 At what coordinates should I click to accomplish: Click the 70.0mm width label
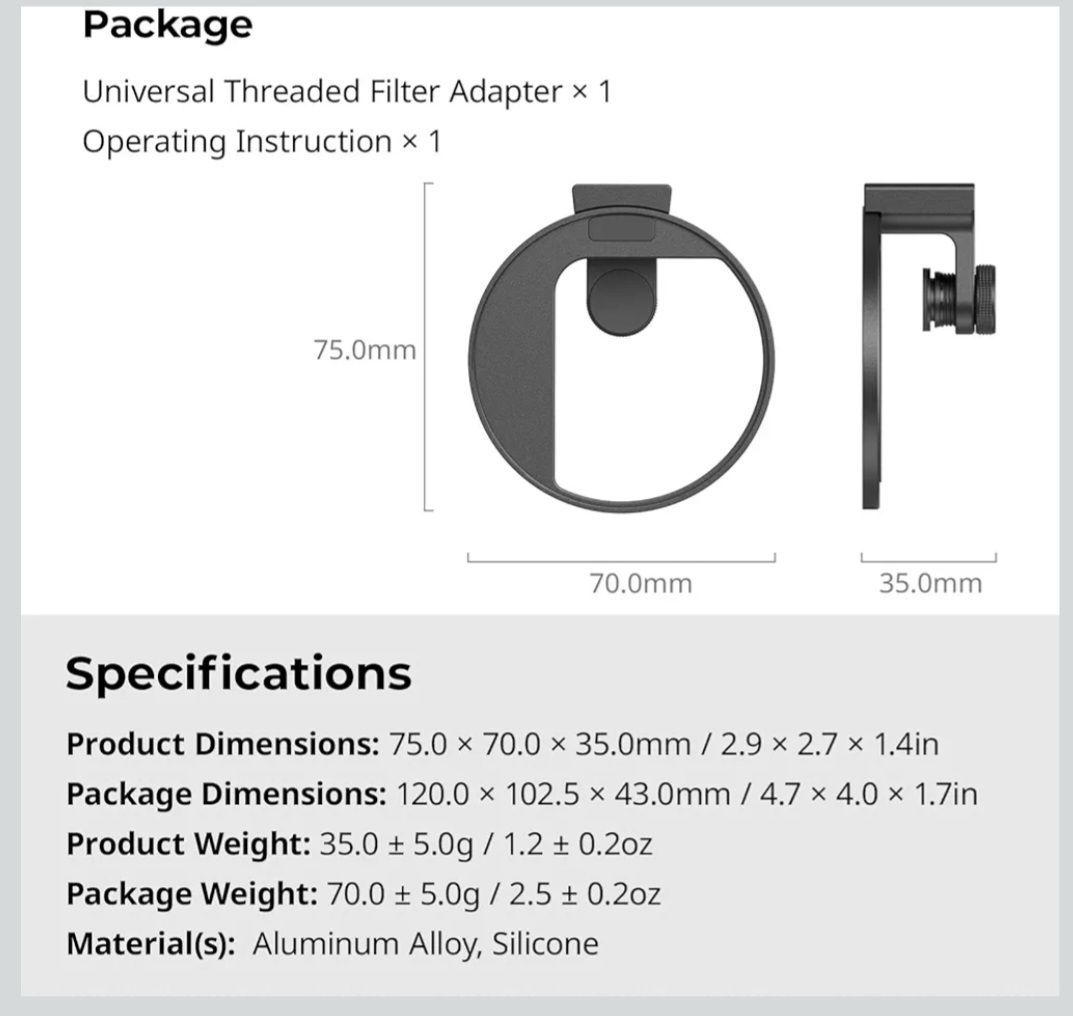coord(641,584)
